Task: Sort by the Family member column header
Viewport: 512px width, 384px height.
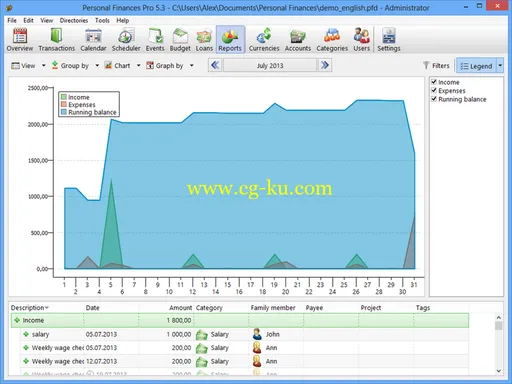Action: coord(276,308)
